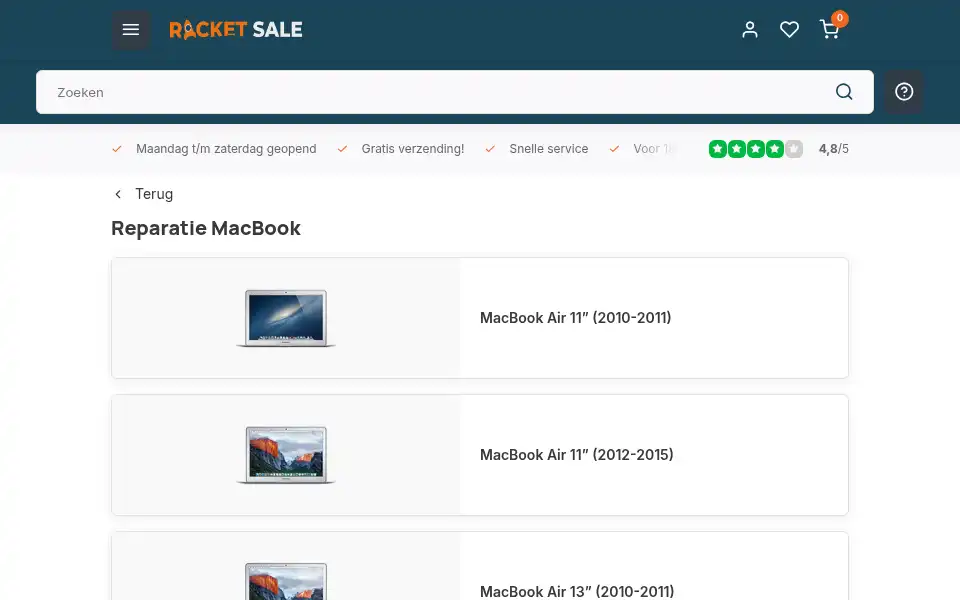Image resolution: width=960 pixels, height=600 pixels.
Task: Open MacBook Air 13″ (2010-2011) repair
Action: pos(480,566)
